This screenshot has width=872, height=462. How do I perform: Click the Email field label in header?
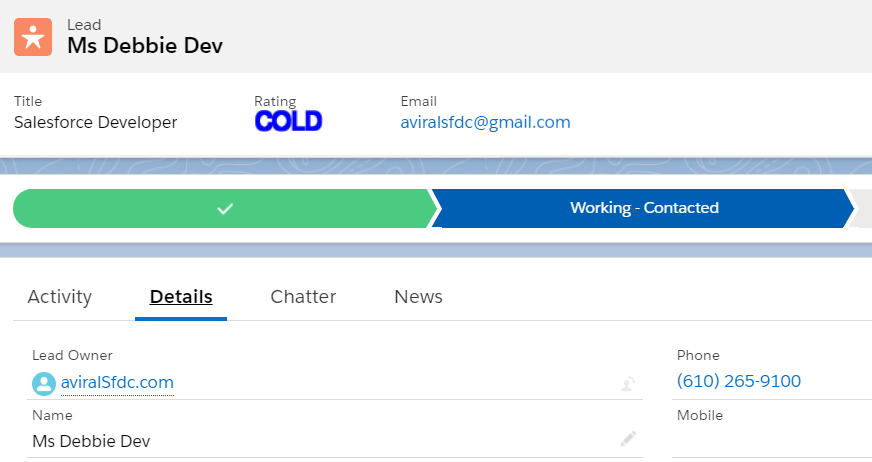(x=418, y=101)
